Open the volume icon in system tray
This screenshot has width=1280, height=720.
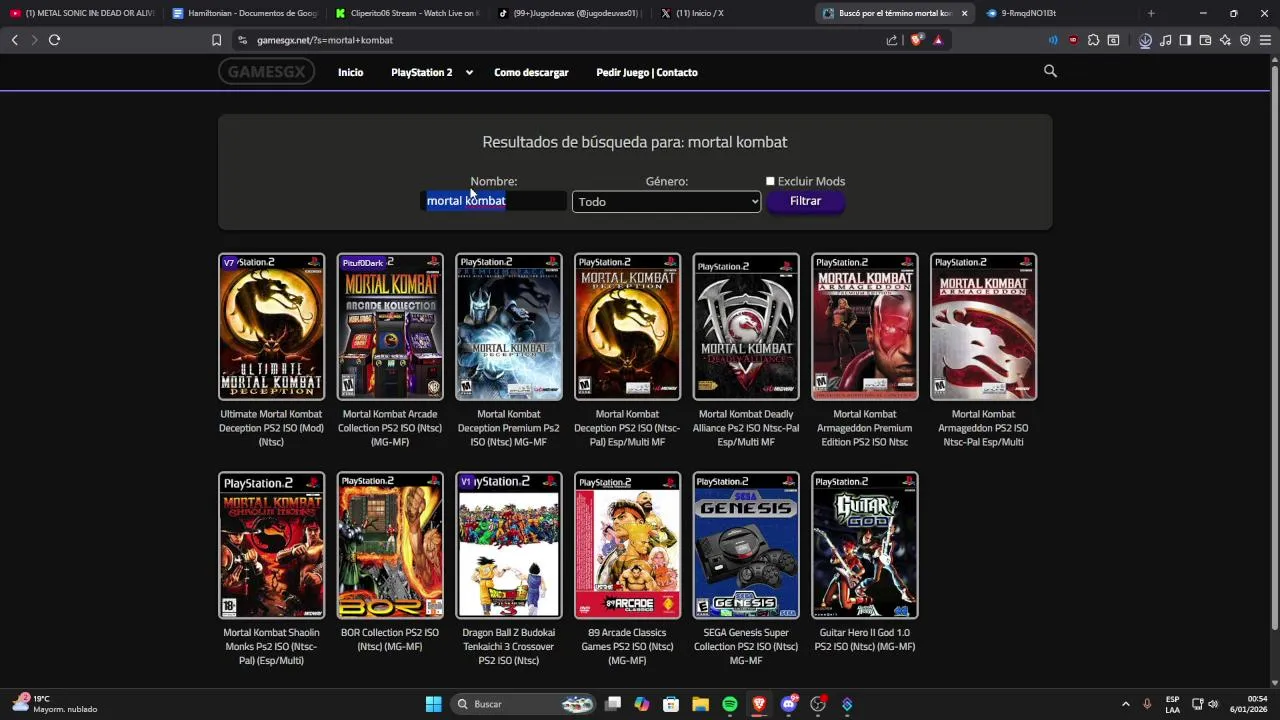pos(1213,704)
